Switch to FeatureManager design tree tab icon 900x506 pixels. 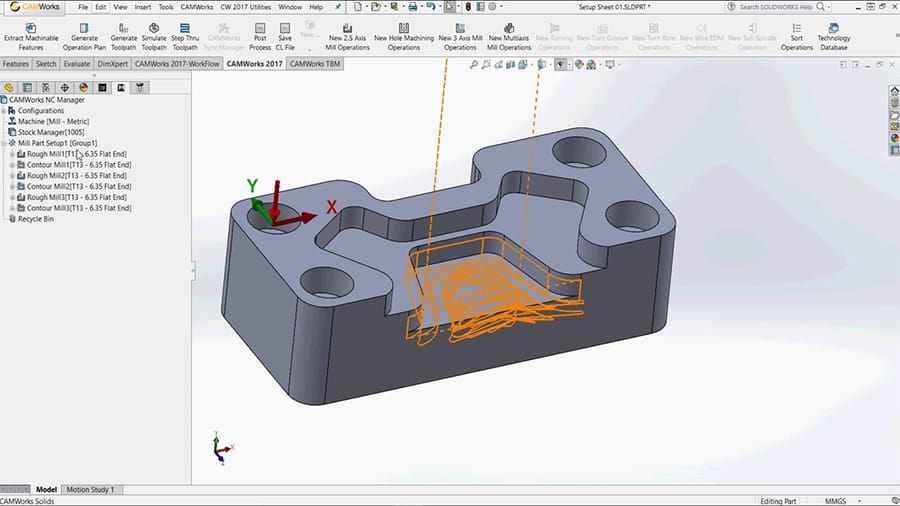click(9, 87)
